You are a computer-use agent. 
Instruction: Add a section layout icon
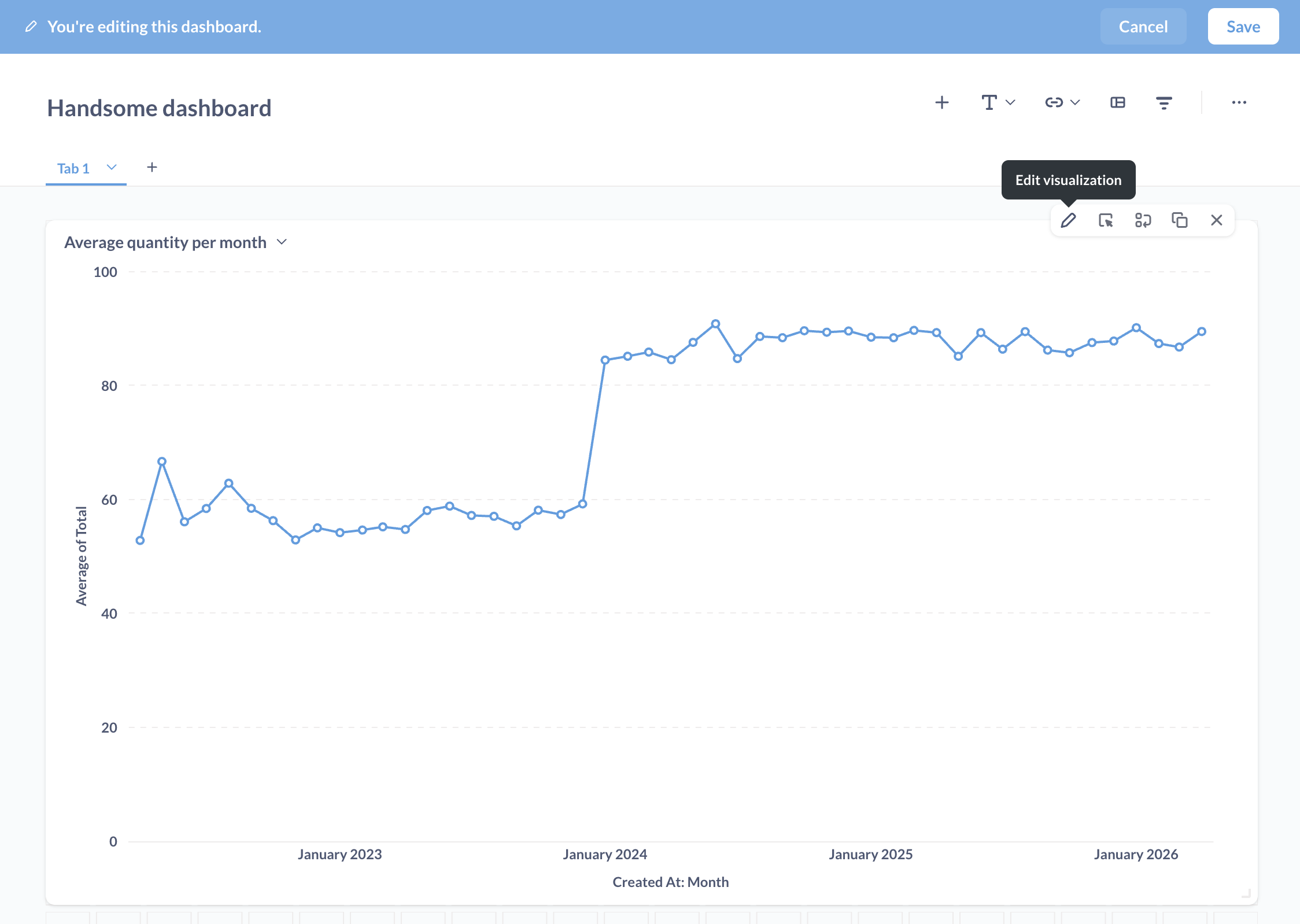point(1118,102)
